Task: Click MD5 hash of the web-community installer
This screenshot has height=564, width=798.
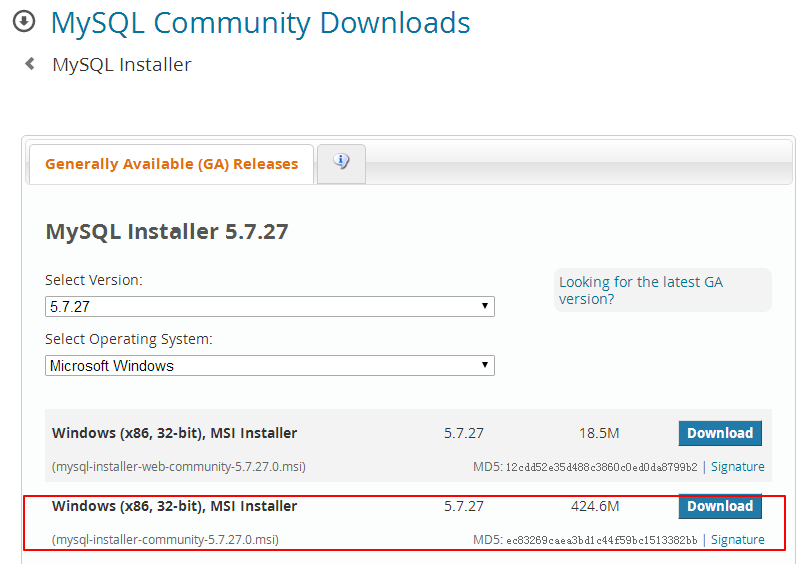Action: pyautogui.click(x=601, y=467)
